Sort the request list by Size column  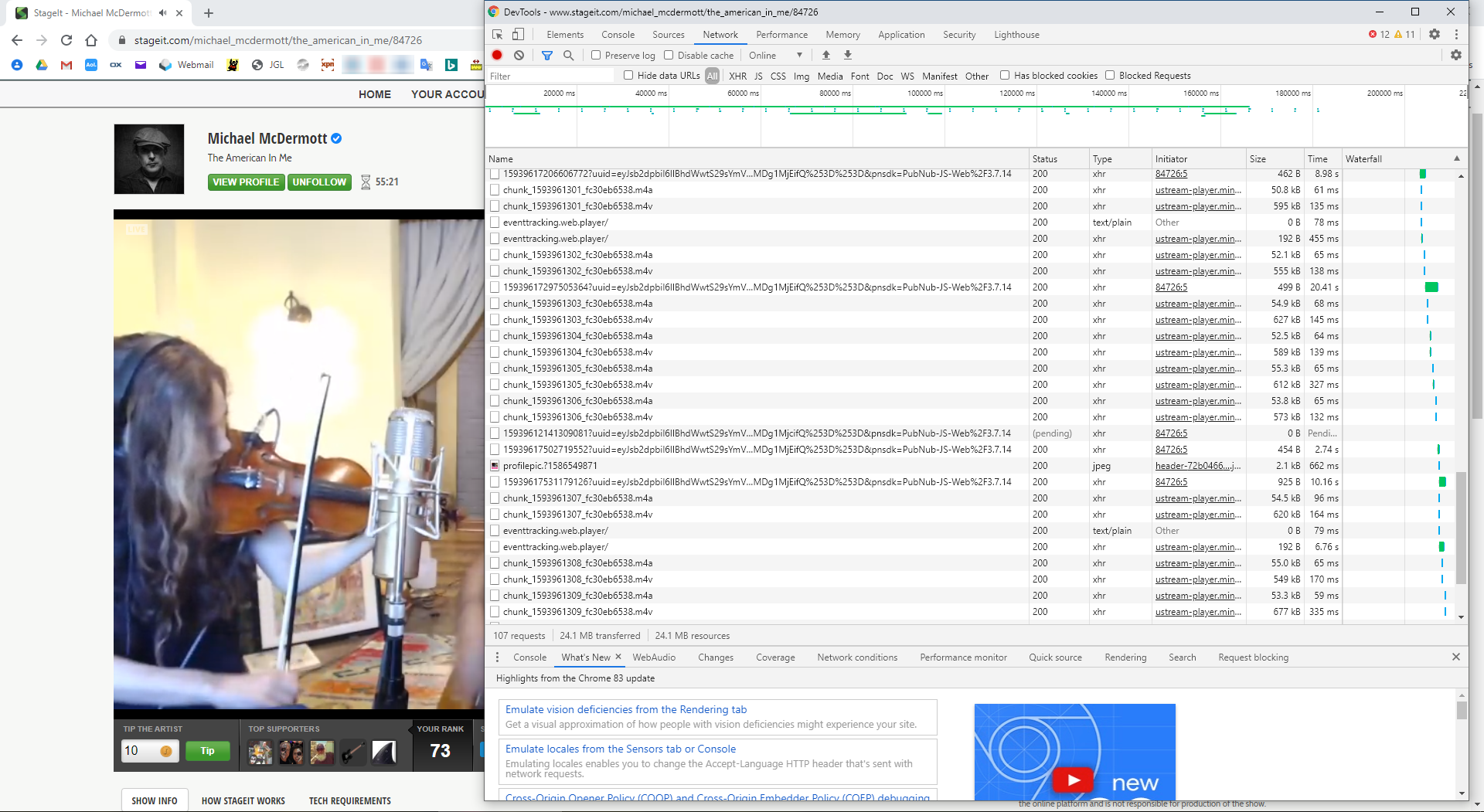tap(1275, 159)
